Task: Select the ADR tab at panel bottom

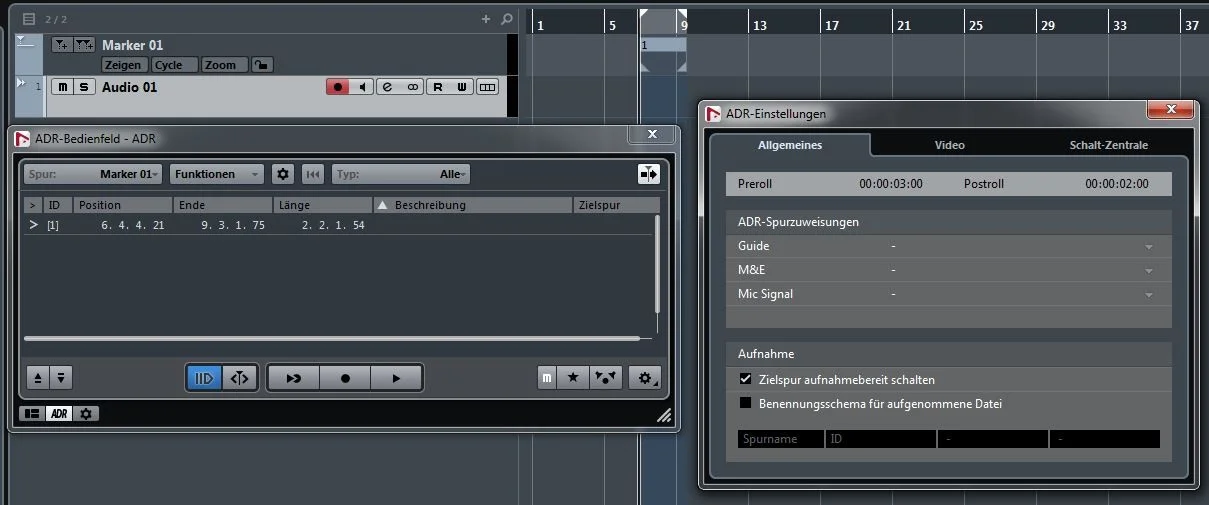Action: click(x=59, y=413)
